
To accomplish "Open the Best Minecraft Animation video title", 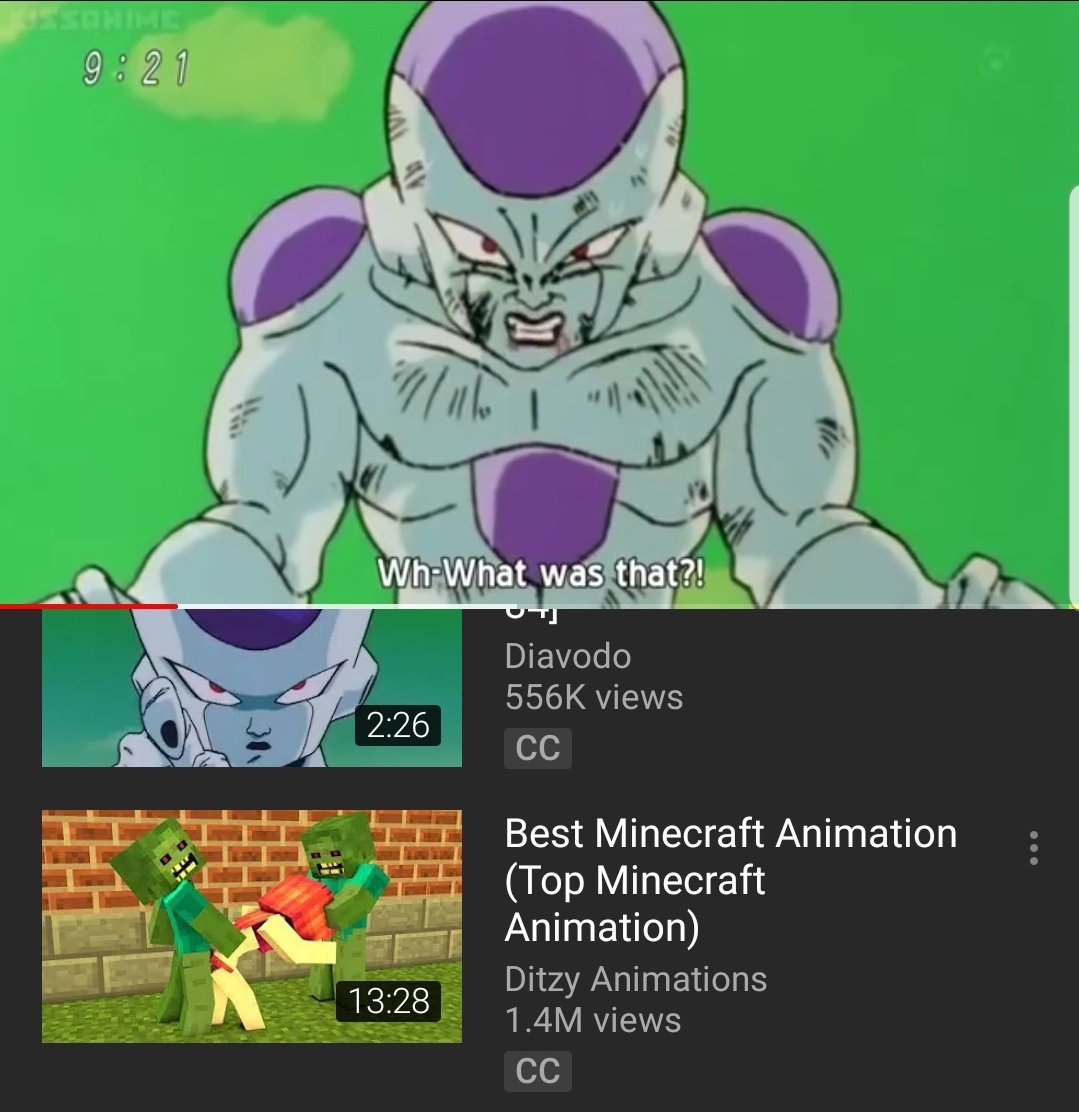I will click(x=731, y=879).
